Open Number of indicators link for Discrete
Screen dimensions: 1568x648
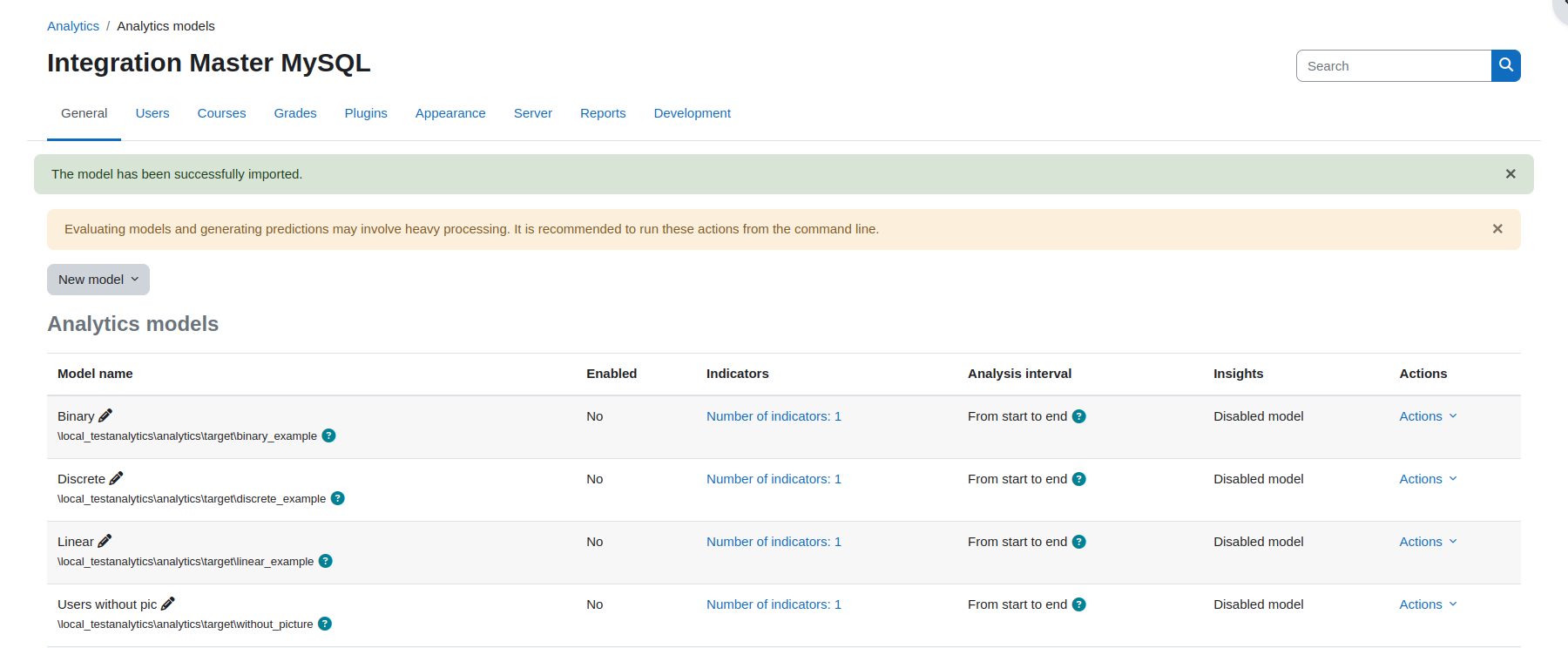click(774, 479)
